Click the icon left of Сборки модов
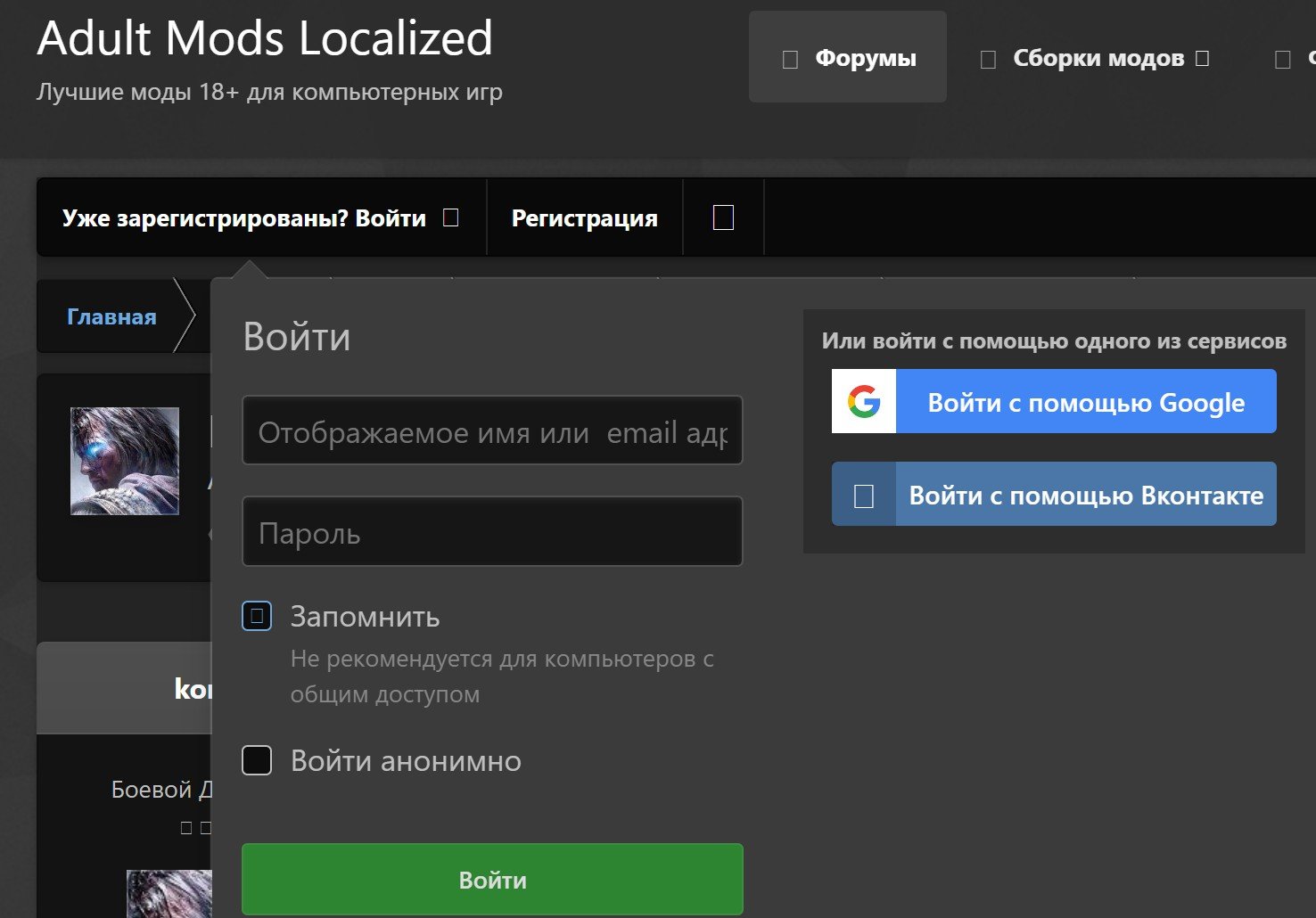The image size is (1316, 918). point(988,60)
